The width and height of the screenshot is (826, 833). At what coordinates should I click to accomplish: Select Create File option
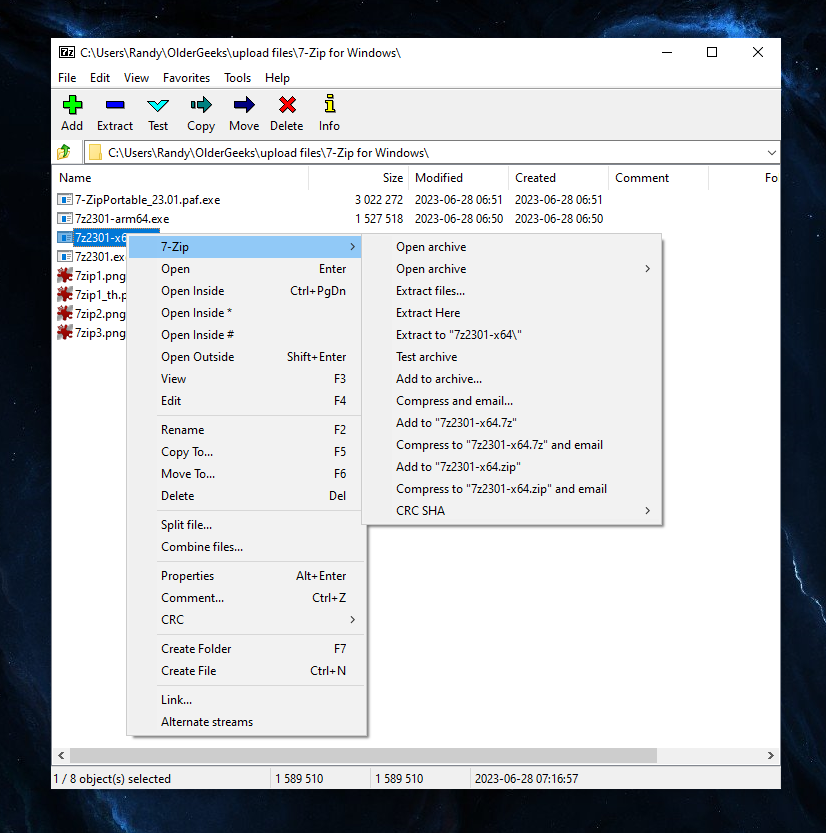pos(246,671)
